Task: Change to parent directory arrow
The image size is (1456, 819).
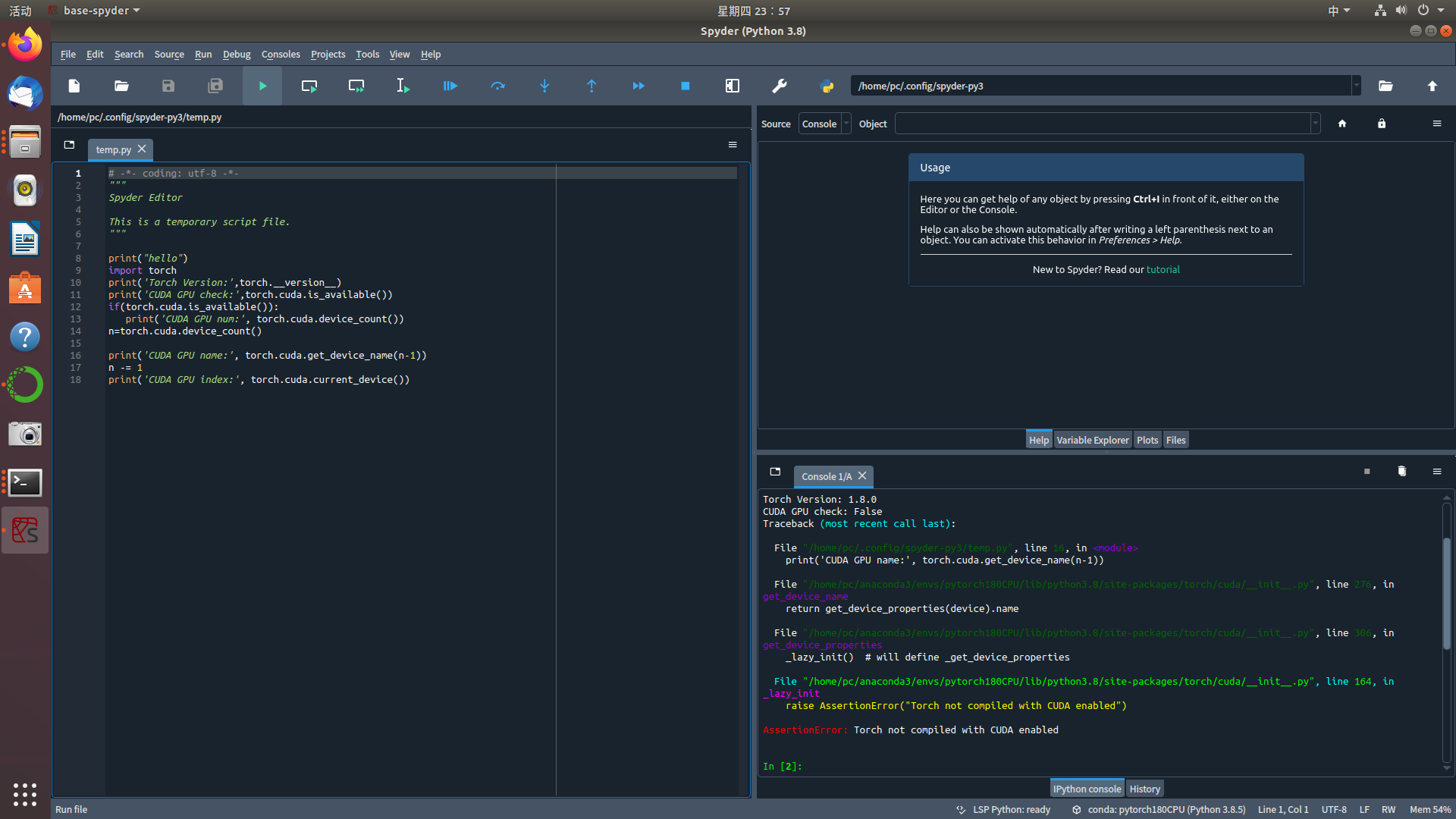Action: [x=1432, y=86]
